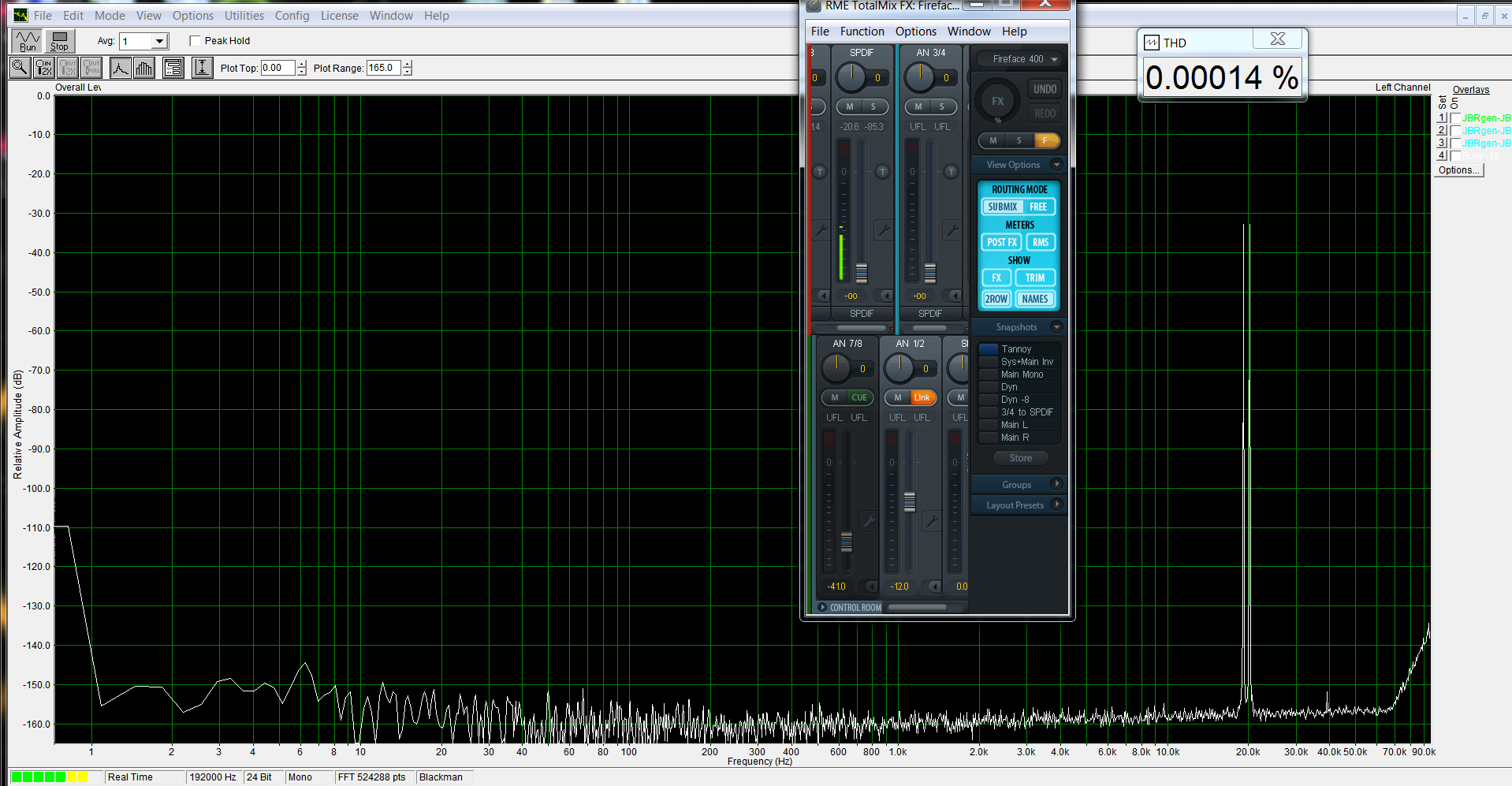
Task: Decrease the Plot Range value
Action: coord(407,72)
